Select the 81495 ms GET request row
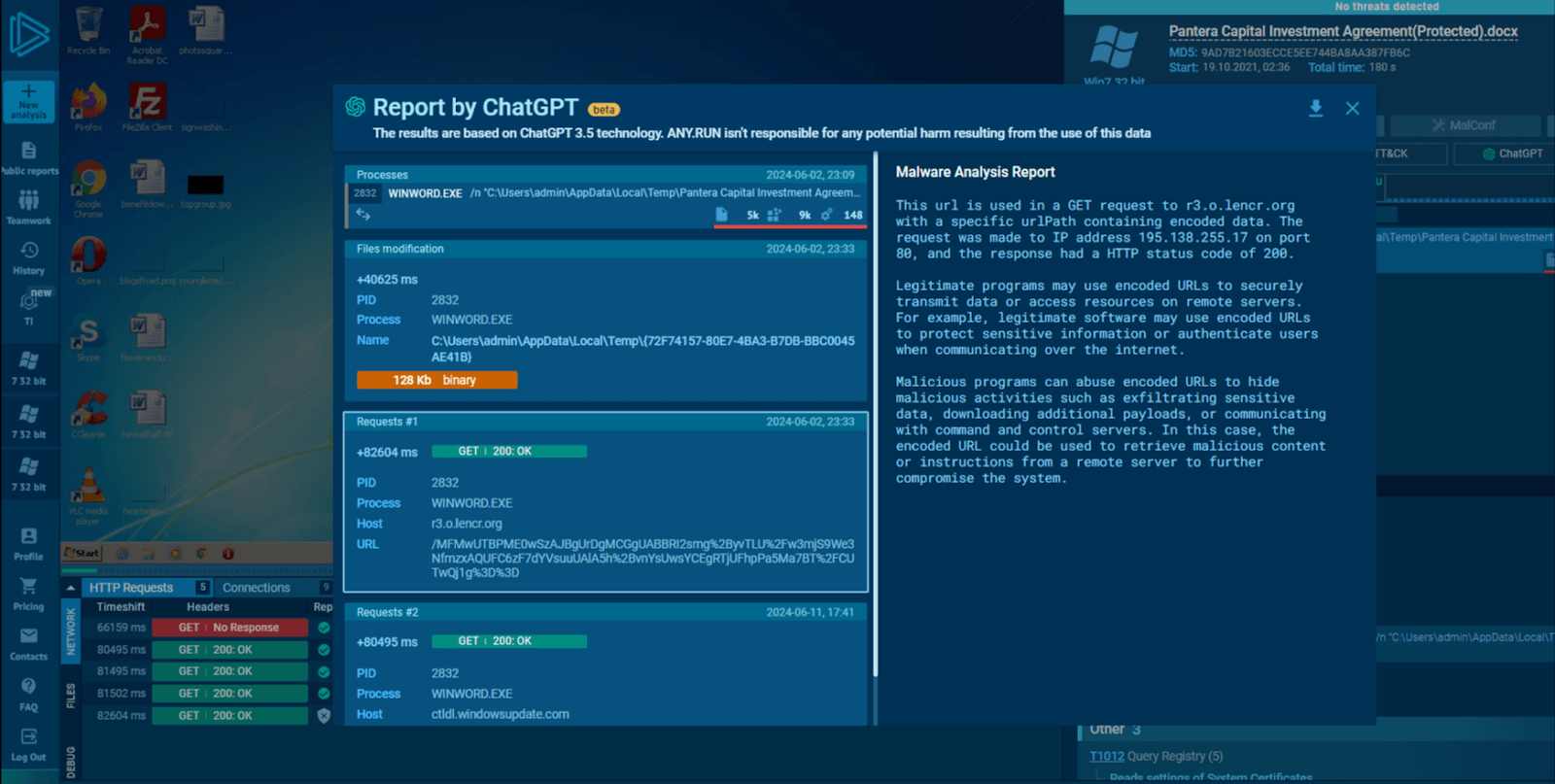This screenshot has height=784, width=1555. click(208, 671)
